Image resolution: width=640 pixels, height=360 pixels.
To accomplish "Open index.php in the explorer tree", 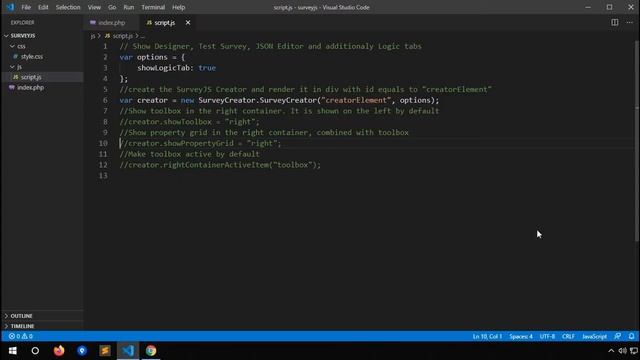I will tap(30, 87).
